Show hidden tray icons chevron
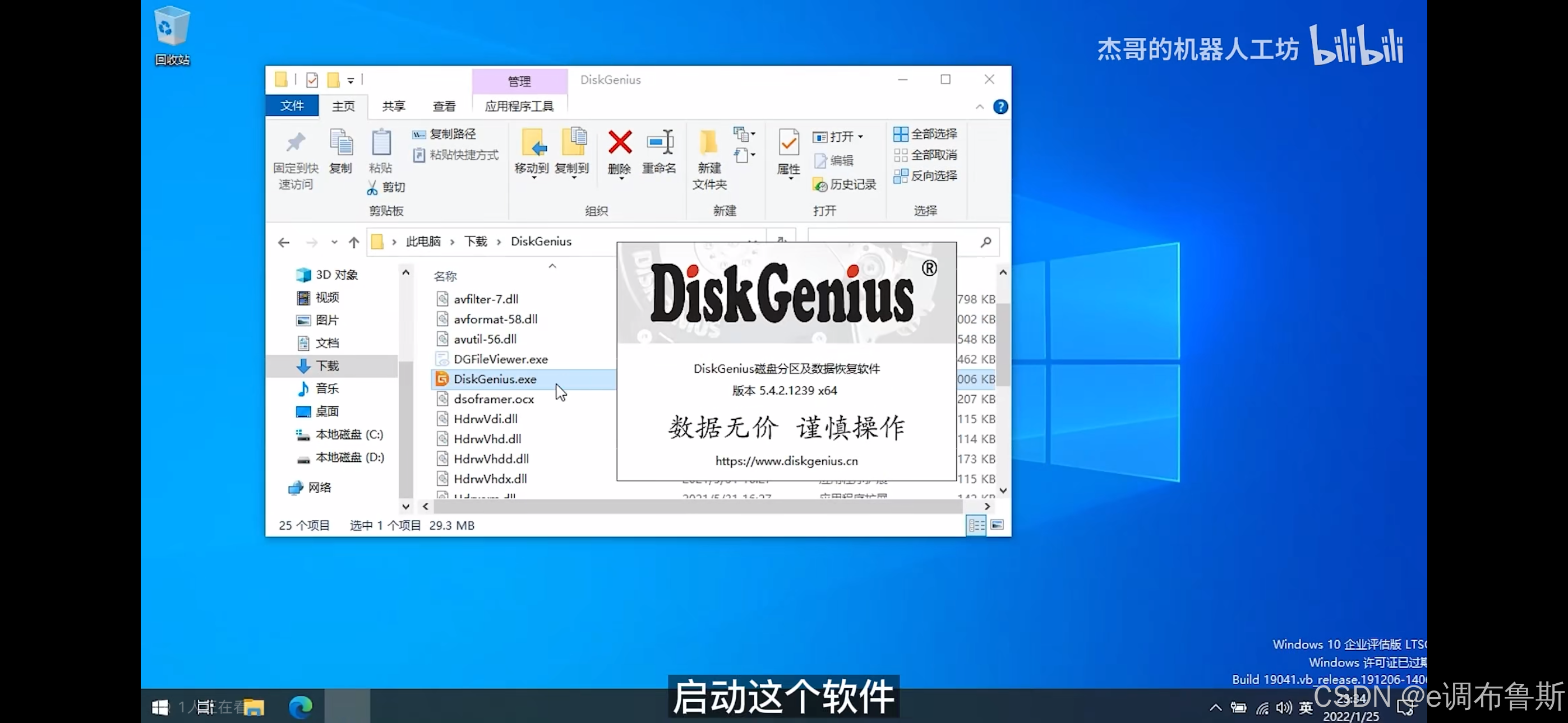Image resolution: width=1568 pixels, height=723 pixels. pos(1216,707)
